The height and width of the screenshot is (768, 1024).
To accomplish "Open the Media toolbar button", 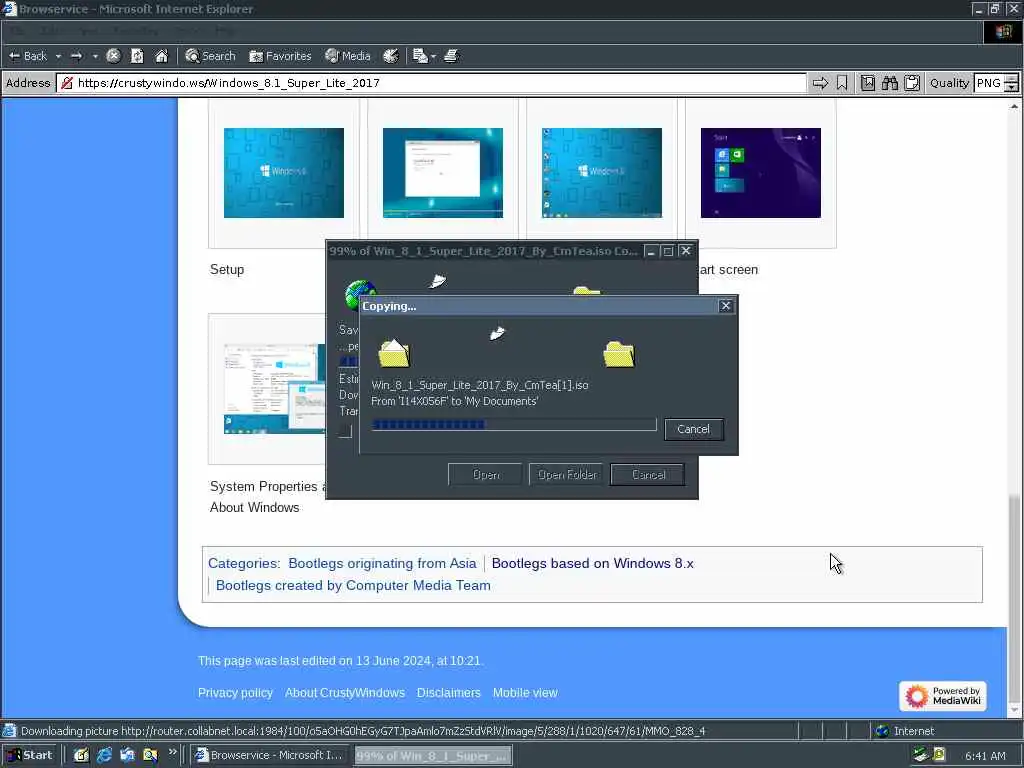I will pyautogui.click(x=348, y=56).
